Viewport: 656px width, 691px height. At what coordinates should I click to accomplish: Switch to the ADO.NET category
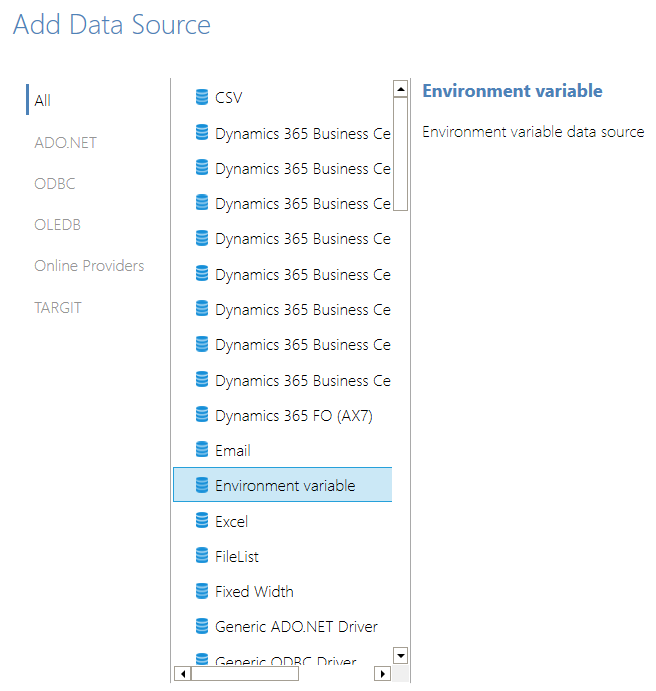[65, 142]
